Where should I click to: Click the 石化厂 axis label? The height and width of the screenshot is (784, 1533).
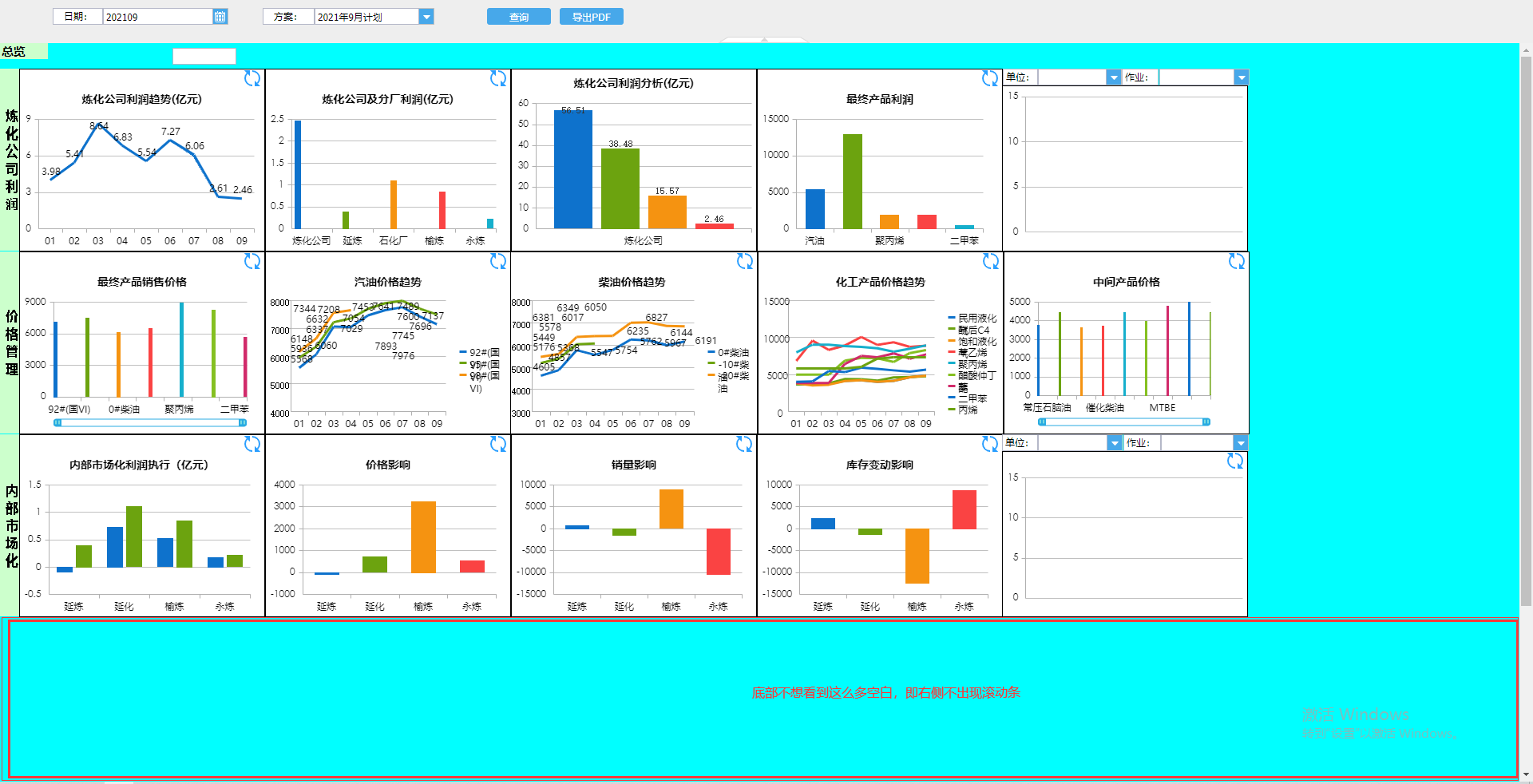(393, 241)
